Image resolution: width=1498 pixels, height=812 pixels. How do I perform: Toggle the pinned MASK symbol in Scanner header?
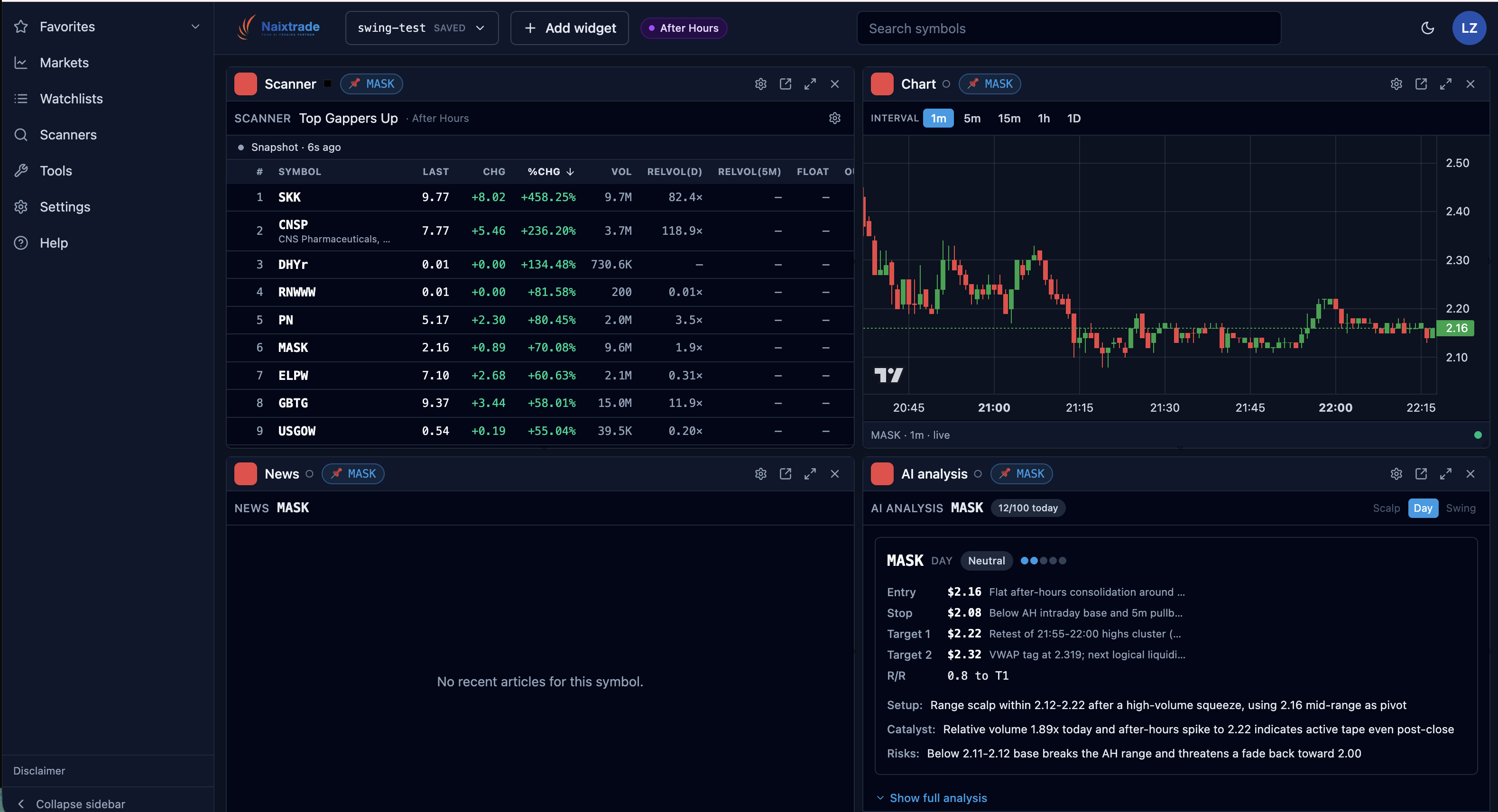pyautogui.click(x=371, y=84)
